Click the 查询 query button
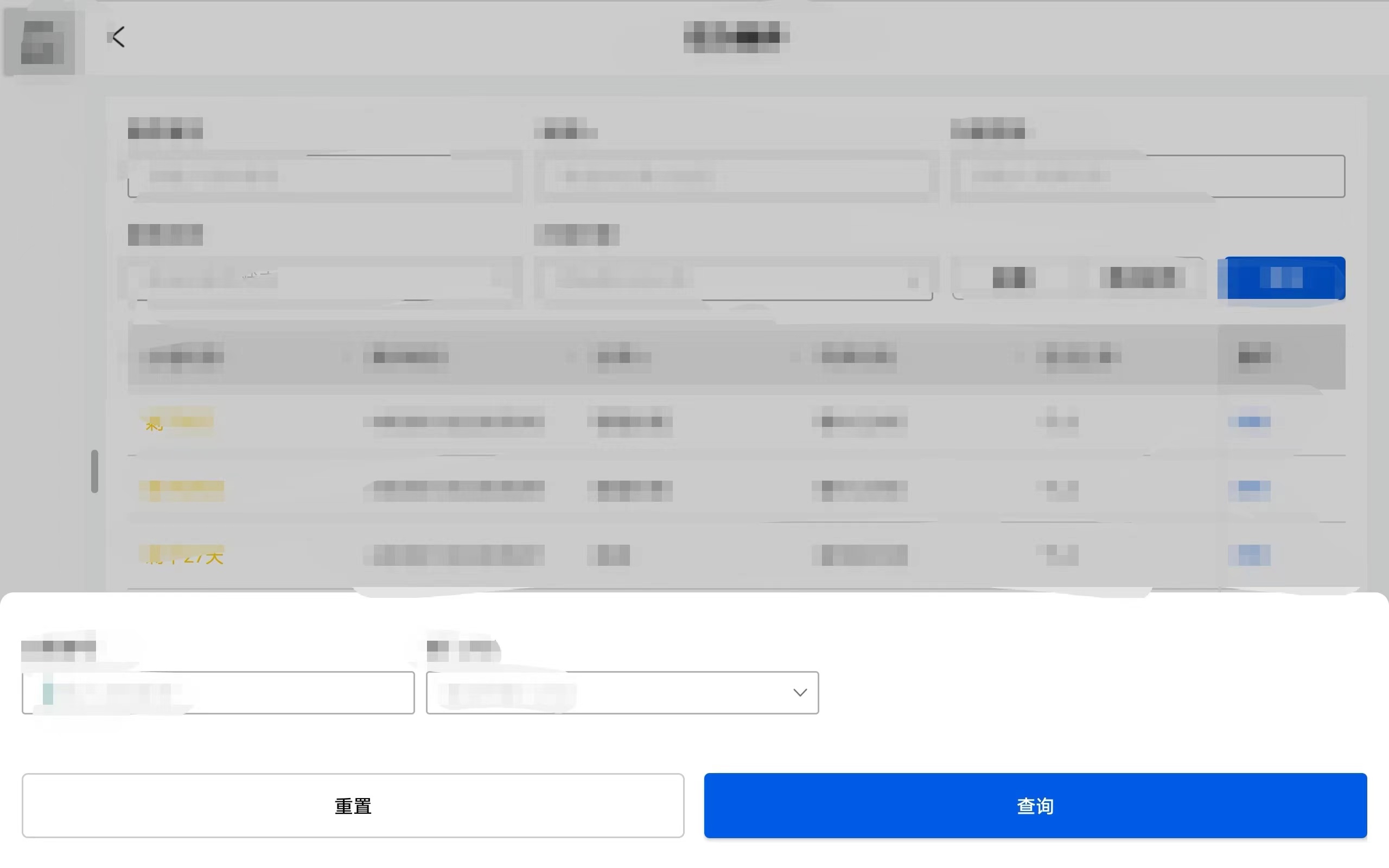 click(1035, 806)
